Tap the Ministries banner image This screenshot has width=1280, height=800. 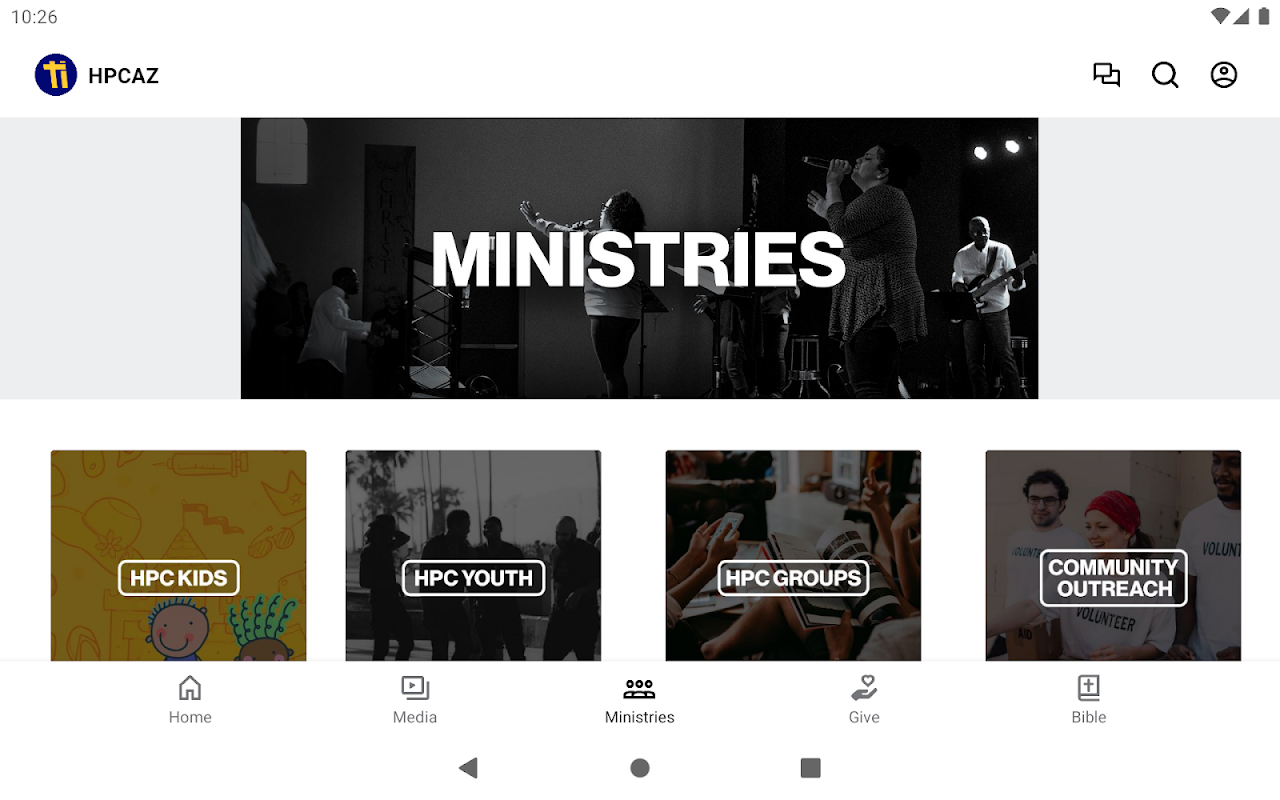[x=640, y=259]
